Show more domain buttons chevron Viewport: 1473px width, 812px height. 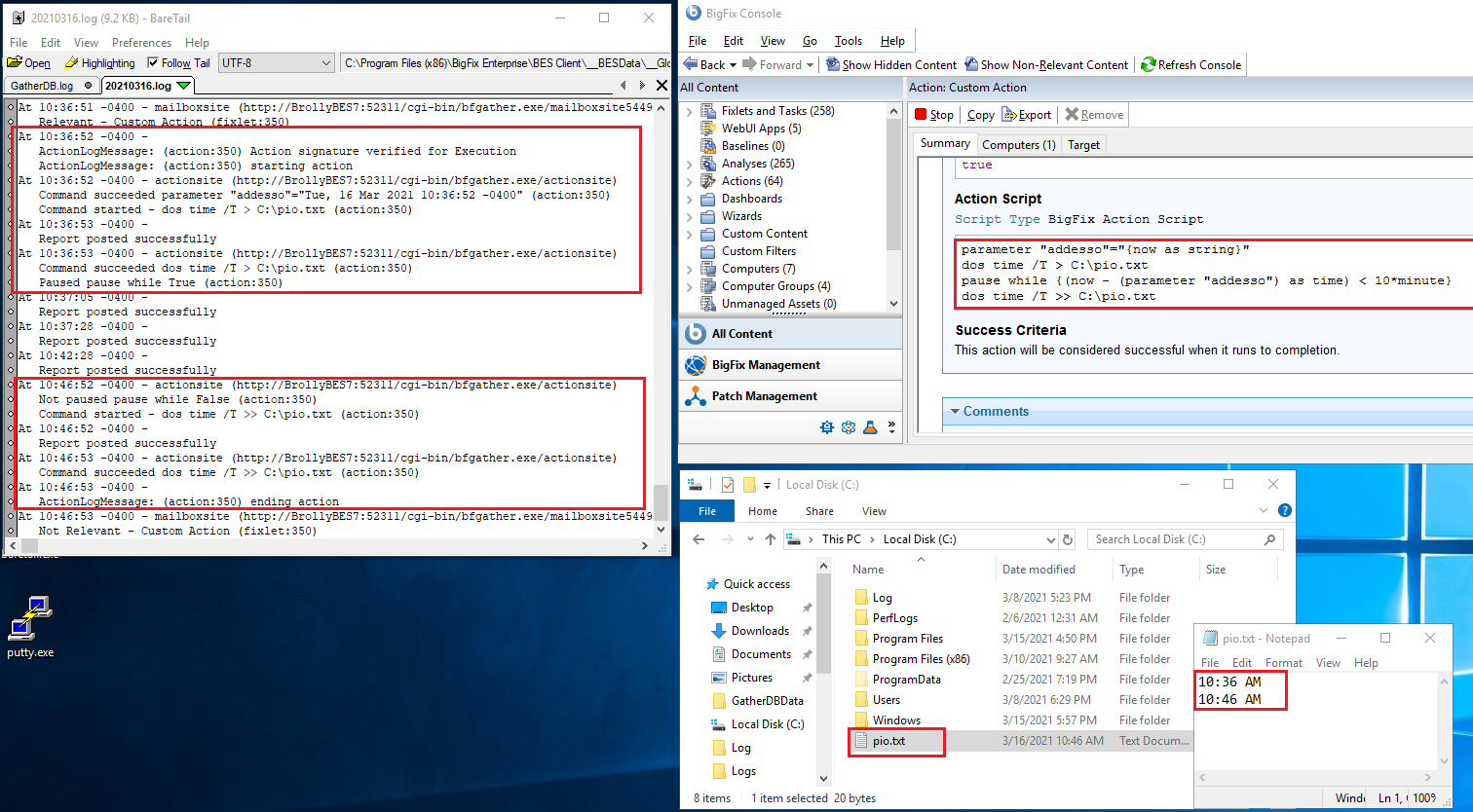point(889,427)
